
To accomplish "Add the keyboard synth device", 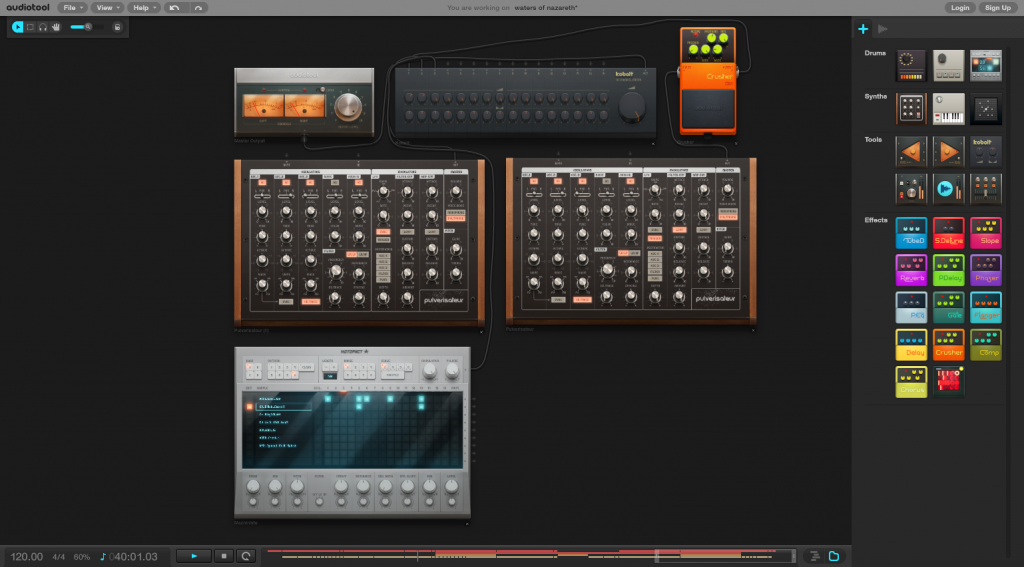I will [x=948, y=108].
